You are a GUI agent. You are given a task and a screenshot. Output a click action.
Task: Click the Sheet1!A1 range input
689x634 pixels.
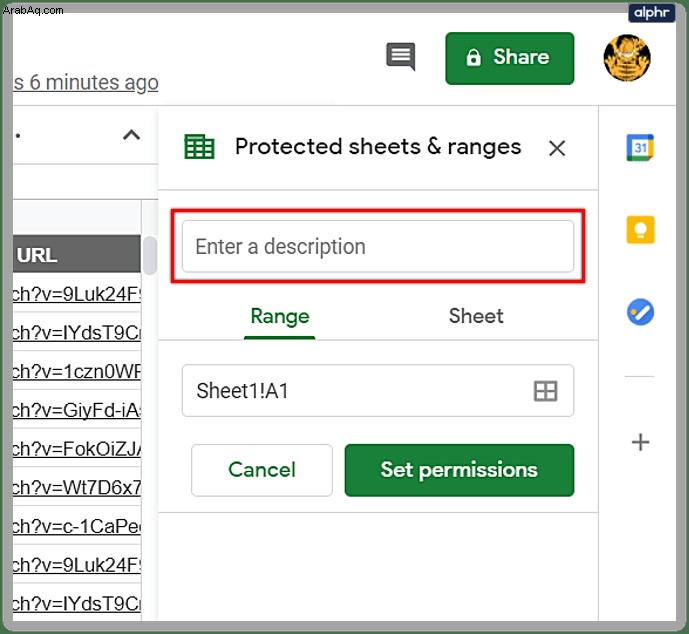click(x=378, y=391)
